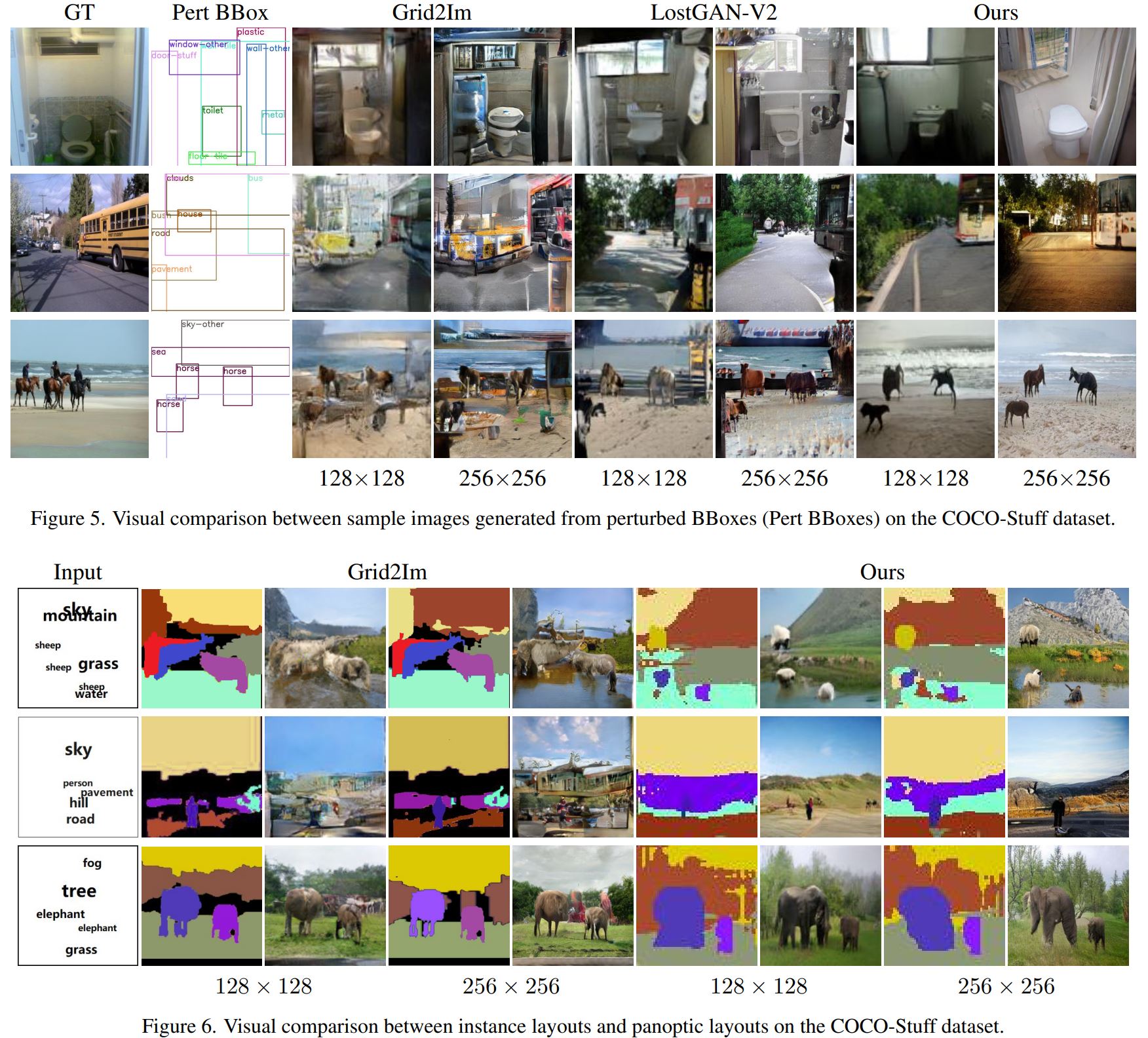
Task: Click the word 'fog' in the input layout
Action: 92,863
